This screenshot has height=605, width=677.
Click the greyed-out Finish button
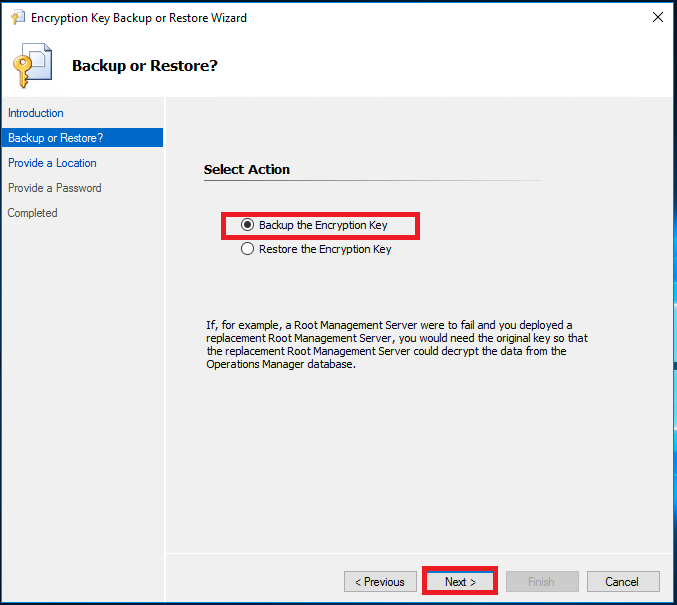542,582
